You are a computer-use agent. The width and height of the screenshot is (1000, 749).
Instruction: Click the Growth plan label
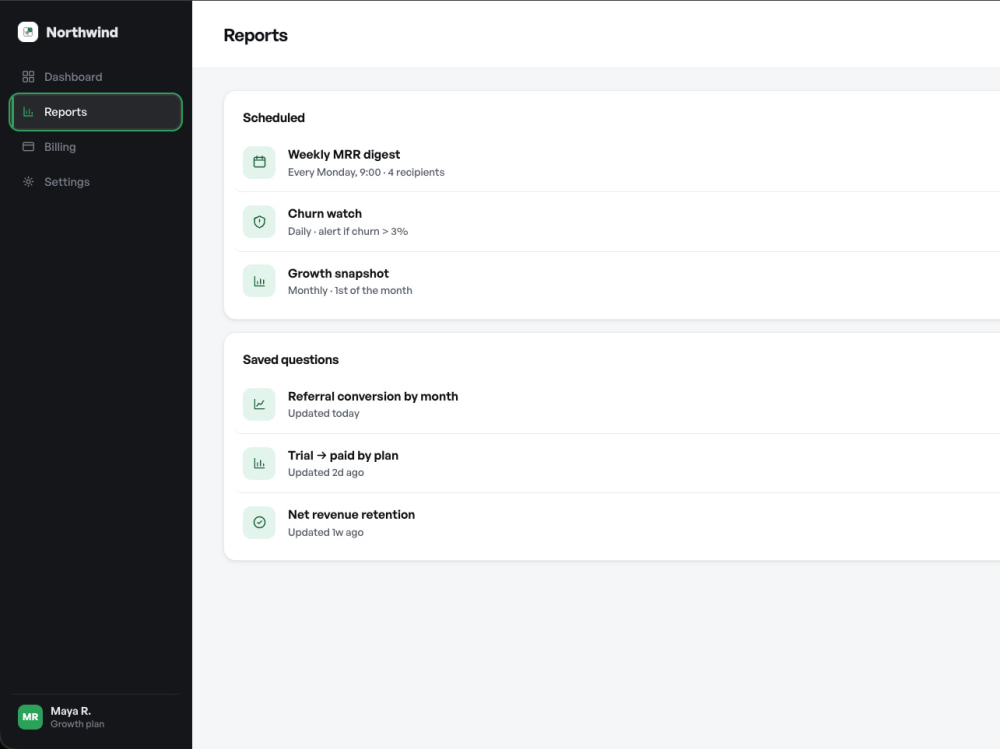(77, 724)
